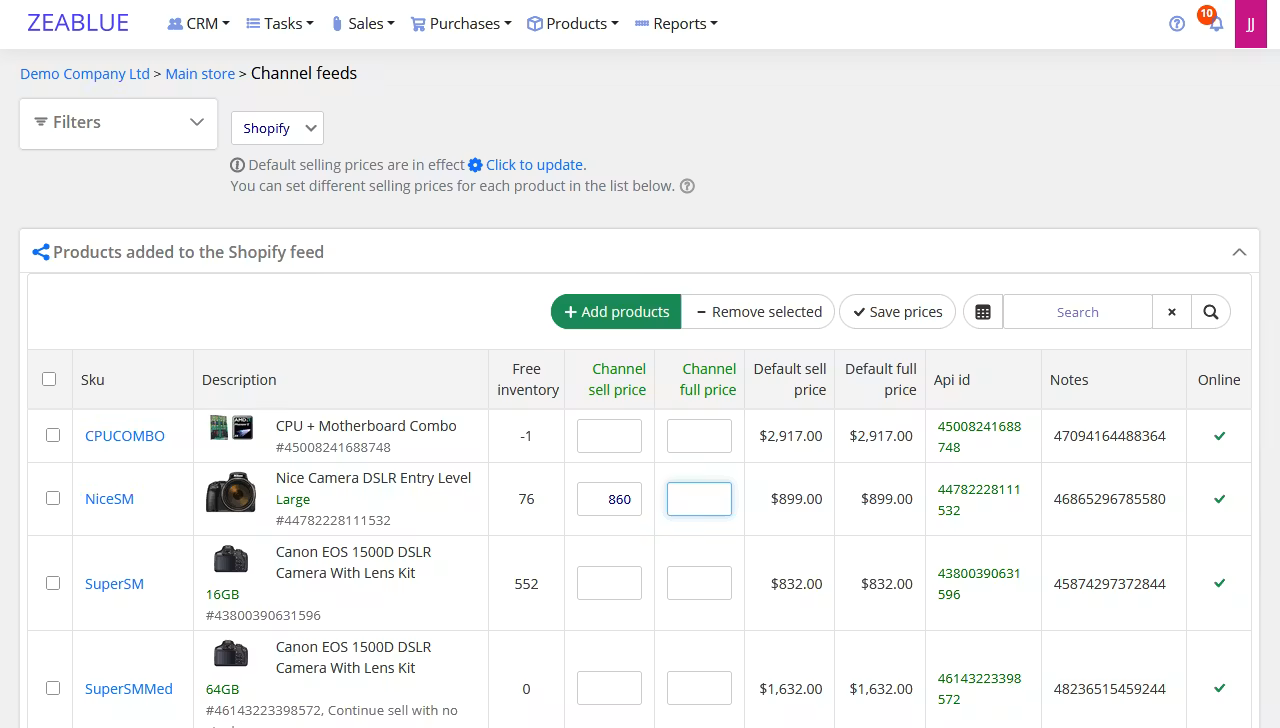Screen dimensions: 1280x728
Task: Open the Purchases menu
Action: tap(461, 24)
